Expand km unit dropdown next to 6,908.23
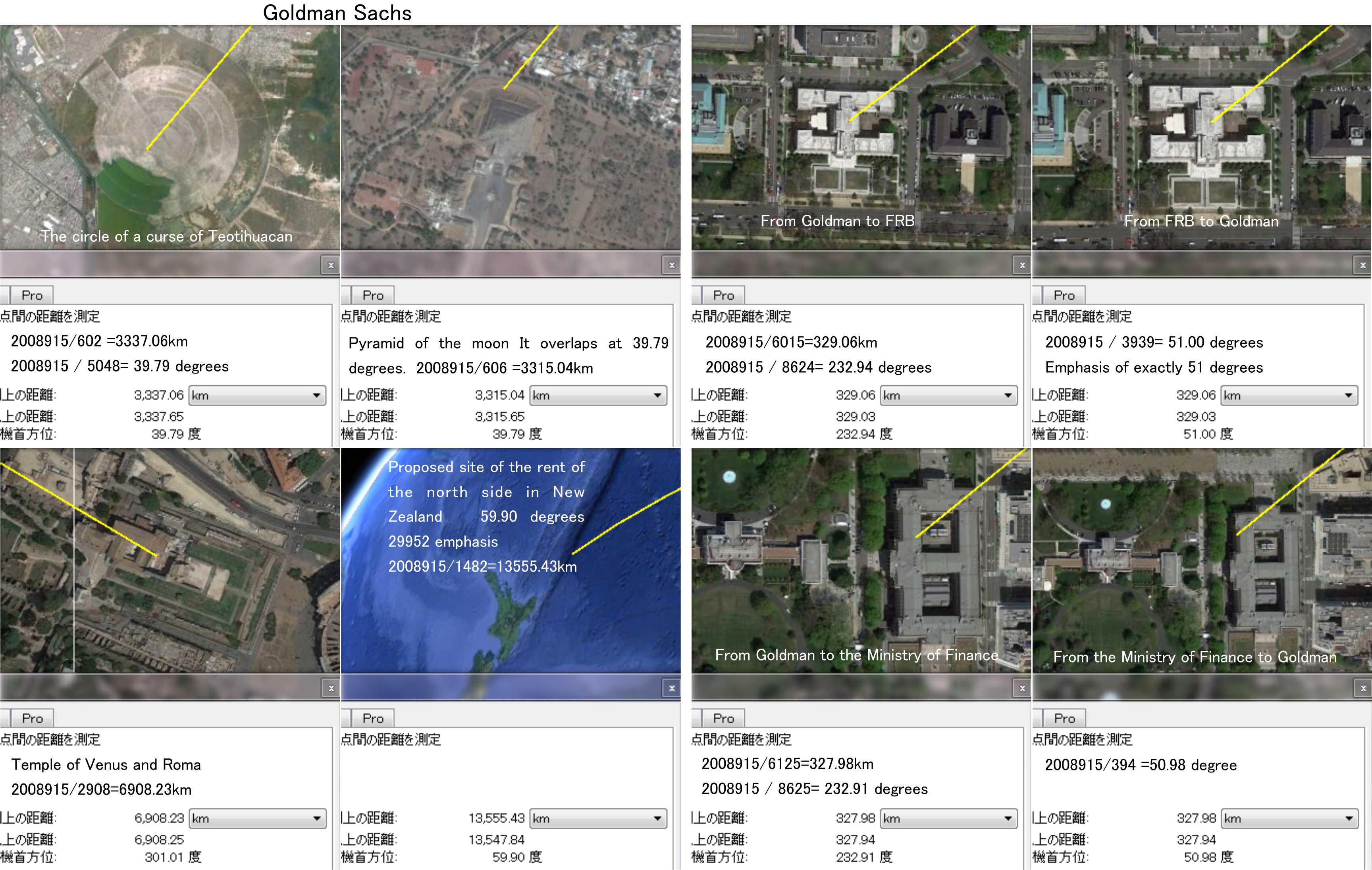Viewport: 1372px width, 870px height. 258,819
